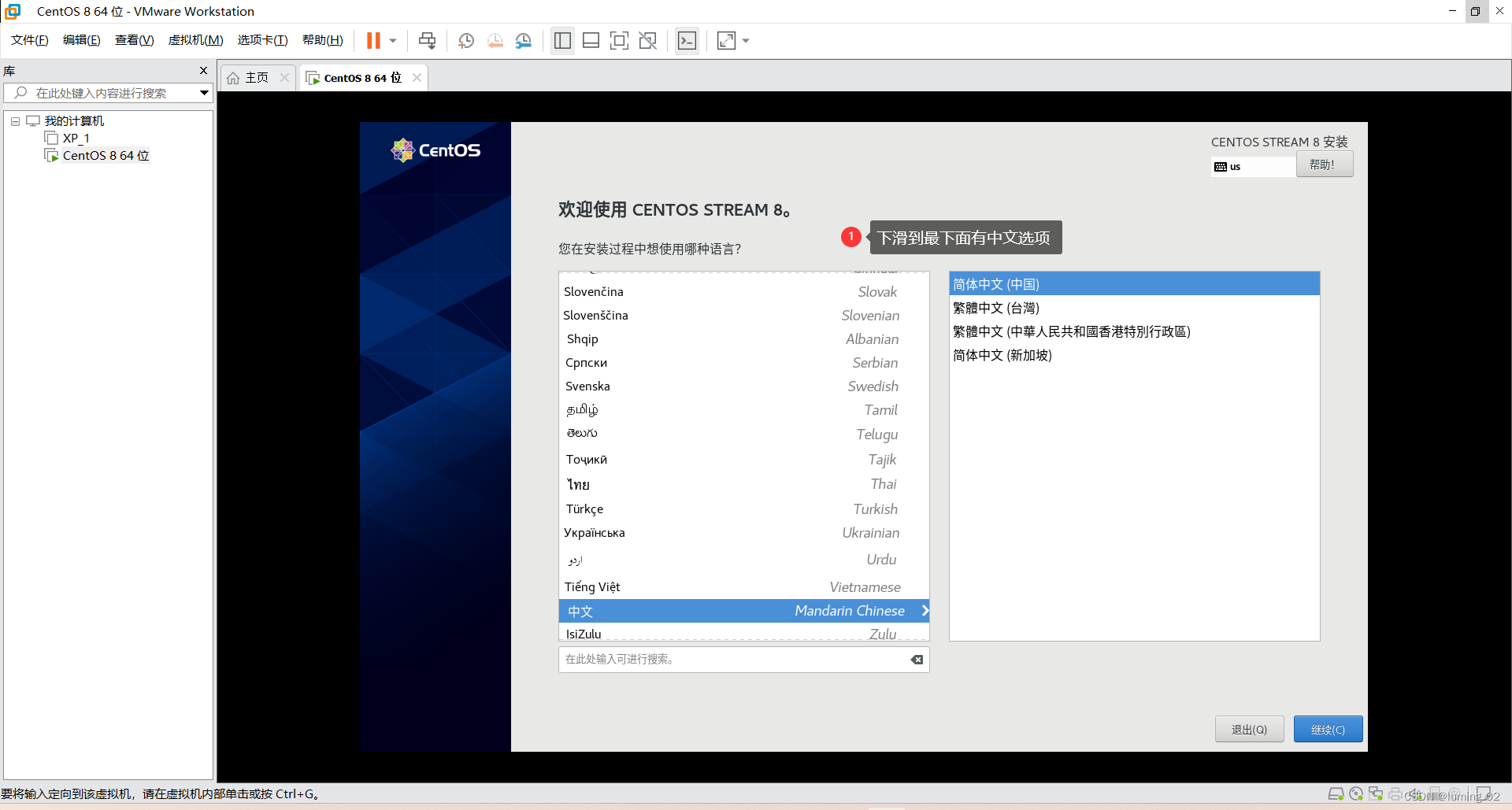Click the hard disk status icon
The height and width of the screenshot is (810, 1512).
pyautogui.click(x=1336, y=793)
